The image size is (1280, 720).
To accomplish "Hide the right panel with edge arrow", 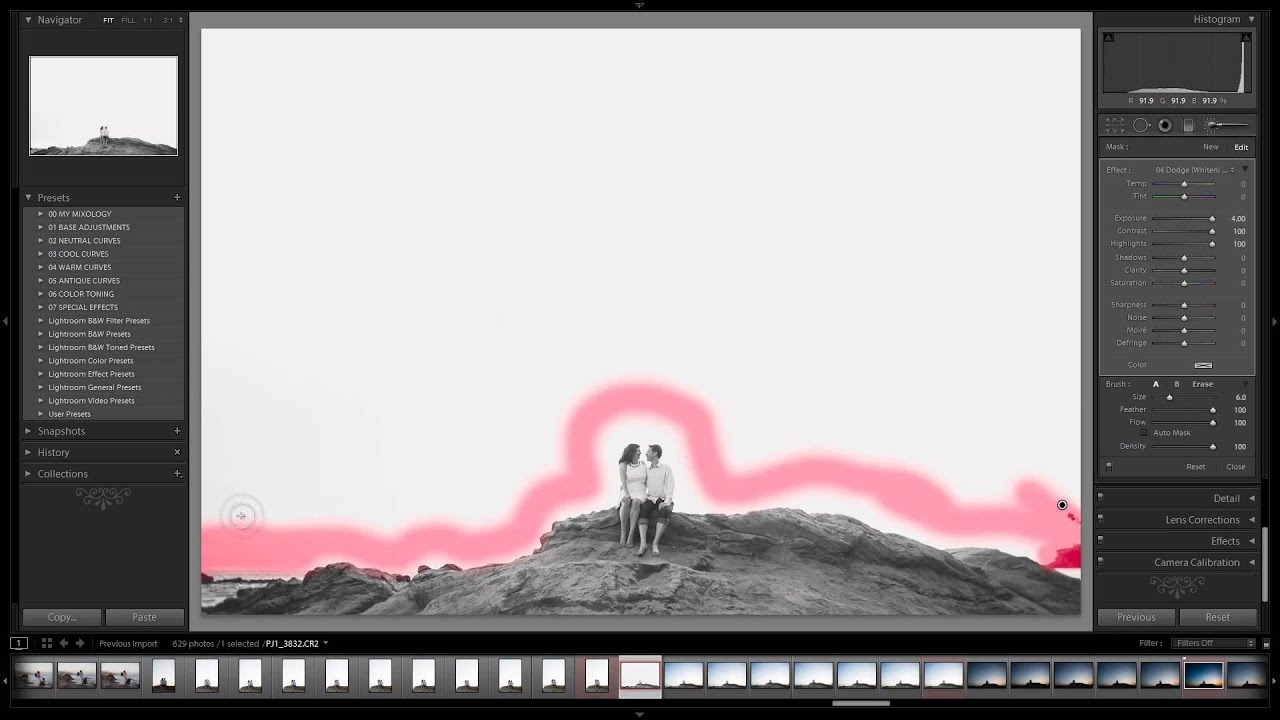I will click(x=1274, y=321).
